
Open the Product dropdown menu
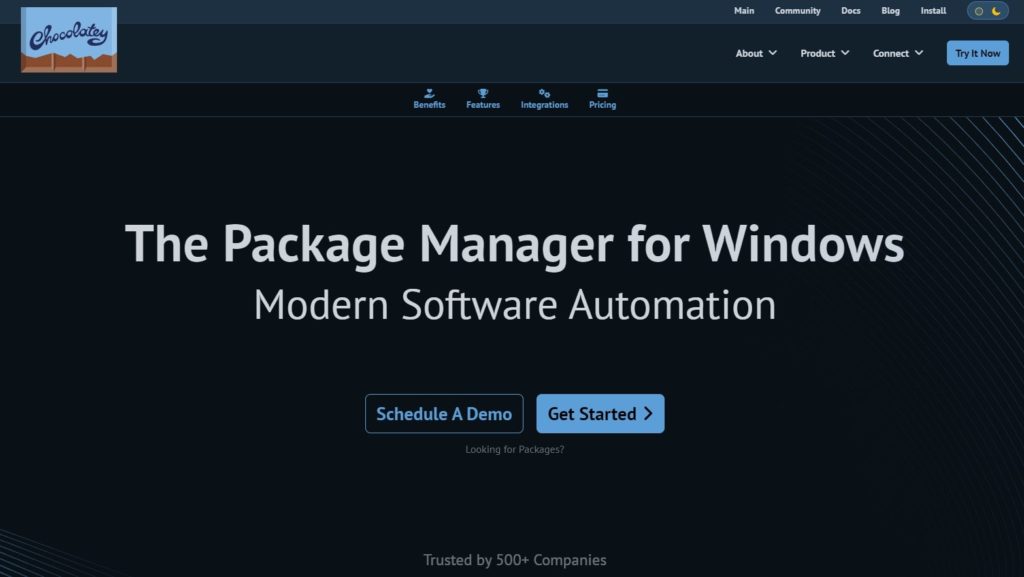tap(824, 53)
